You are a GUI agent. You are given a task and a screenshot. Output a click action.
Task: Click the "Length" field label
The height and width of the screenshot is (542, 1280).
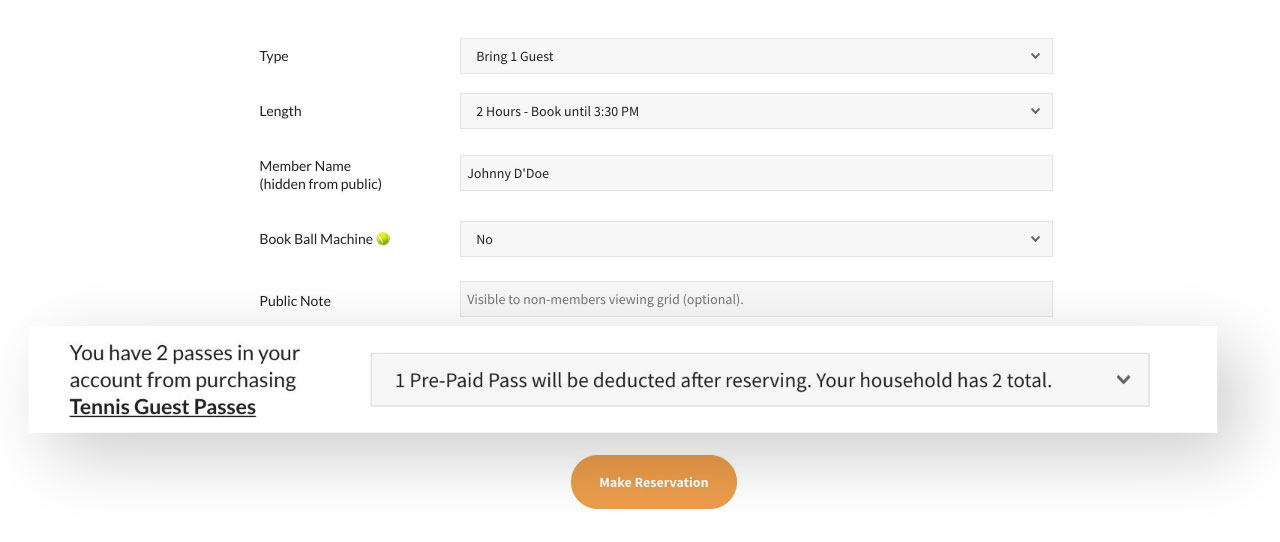click(x=280, y=111)
